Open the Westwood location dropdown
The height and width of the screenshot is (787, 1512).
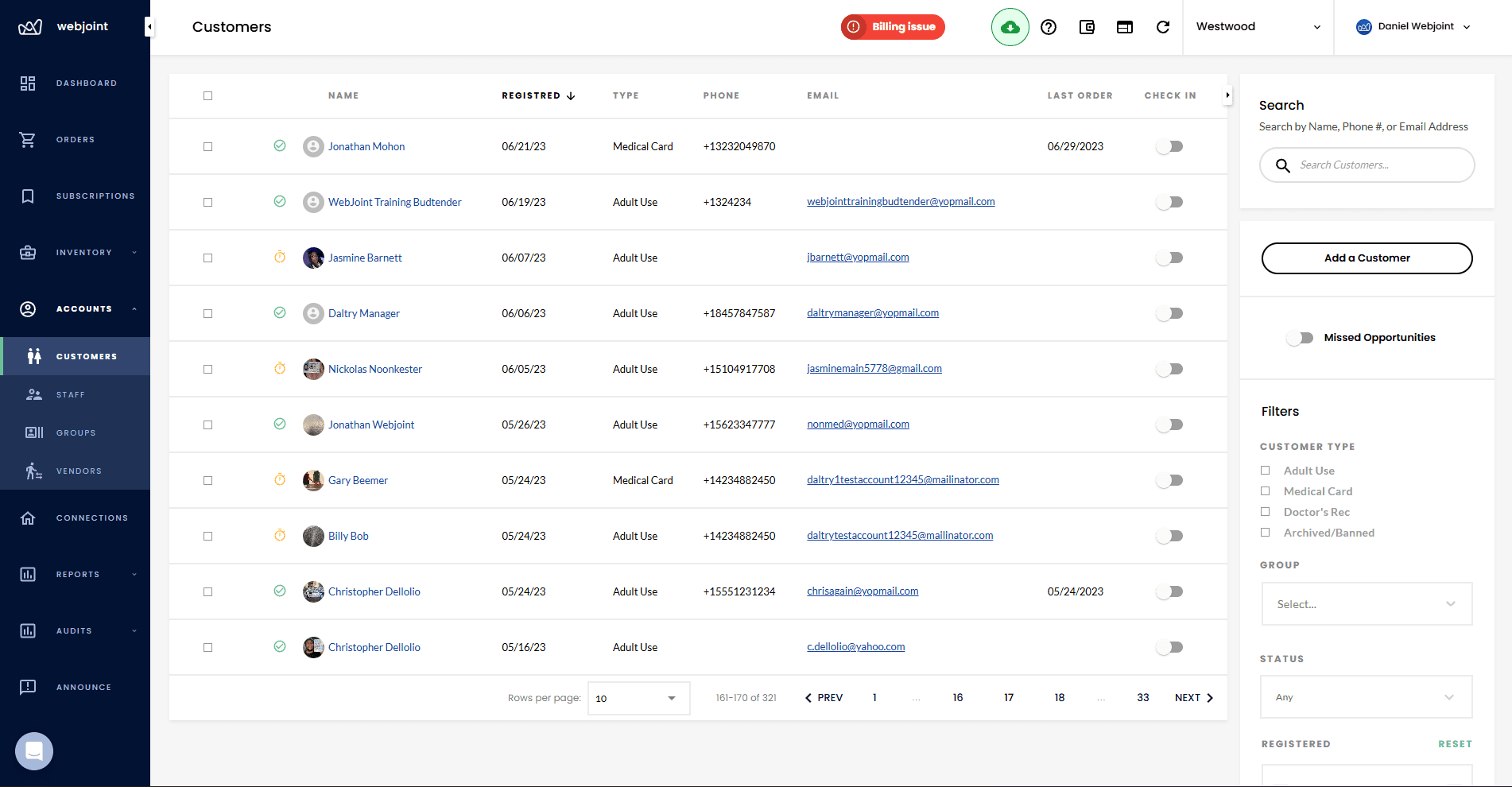[x=1258, y=26]
